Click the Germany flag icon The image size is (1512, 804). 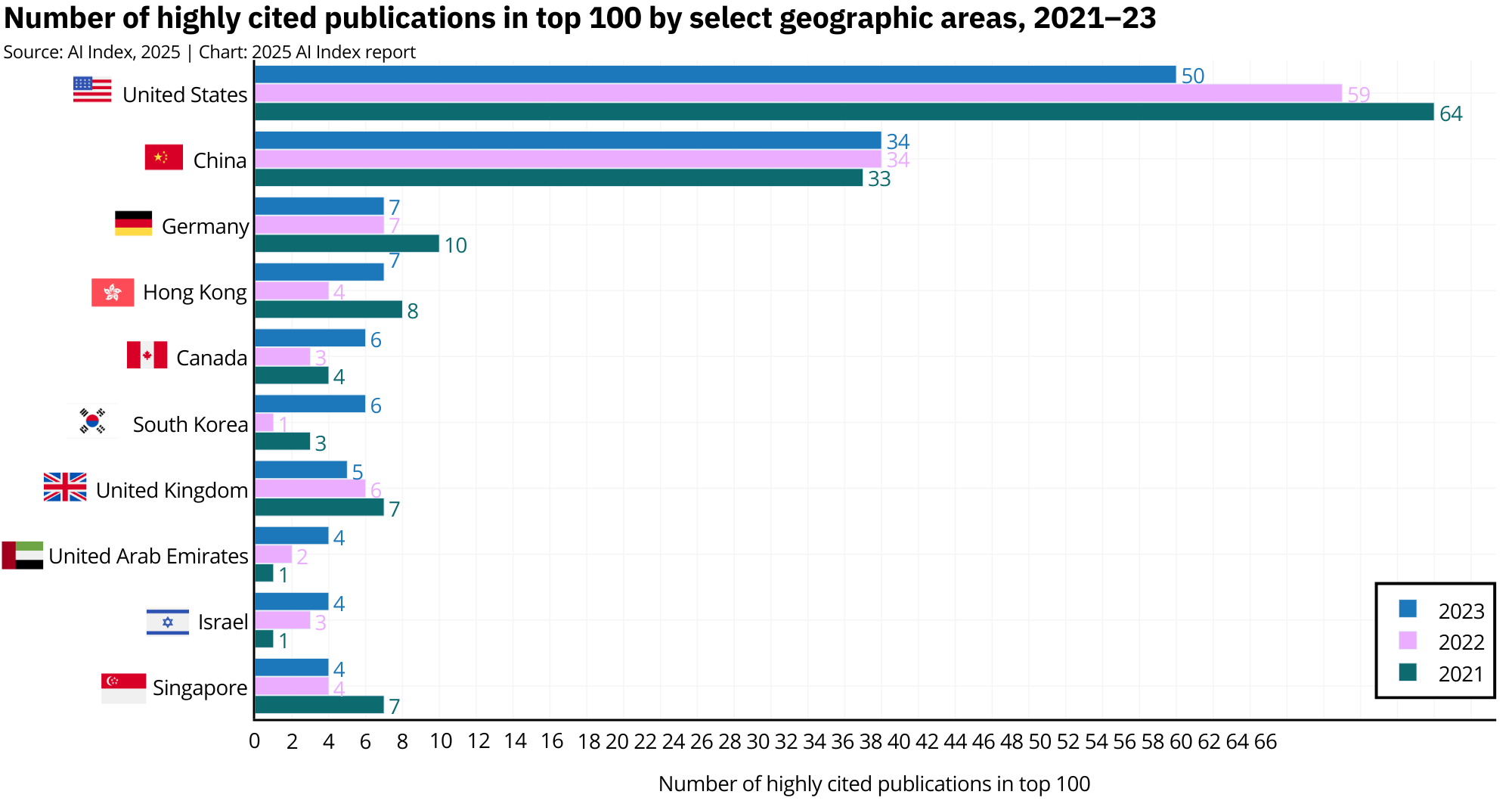tap(133, 223)
